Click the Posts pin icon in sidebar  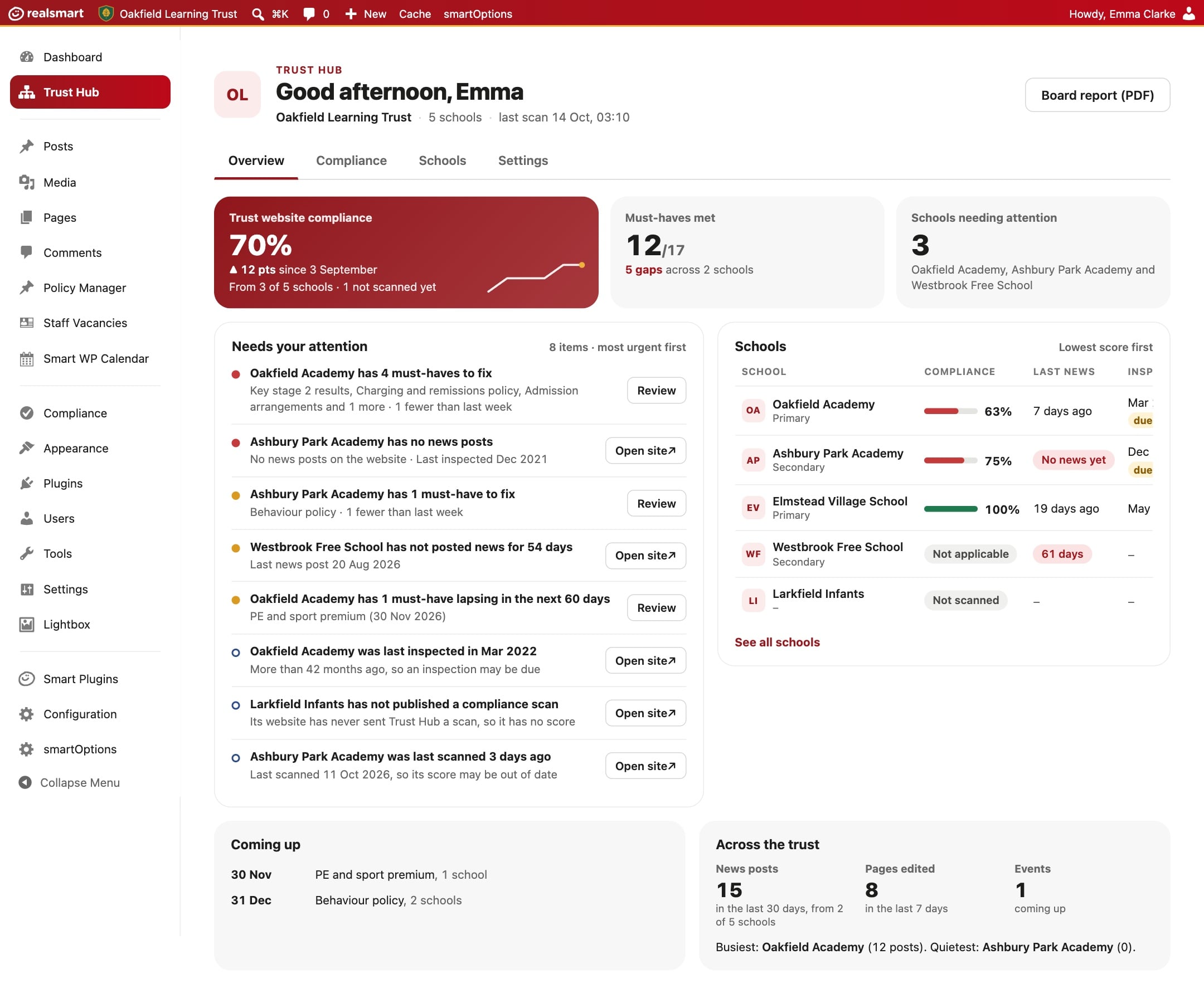(x=26, y=146)
